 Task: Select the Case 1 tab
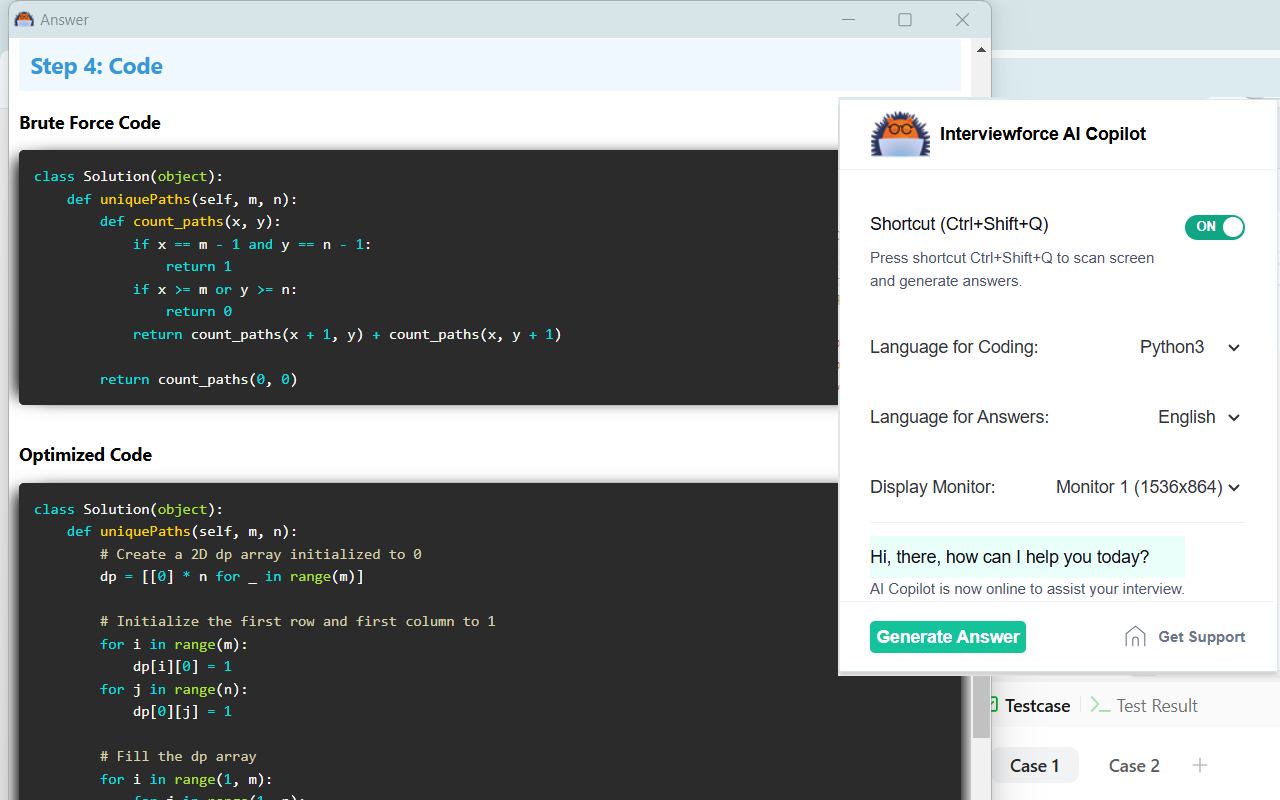point(1034,765)
